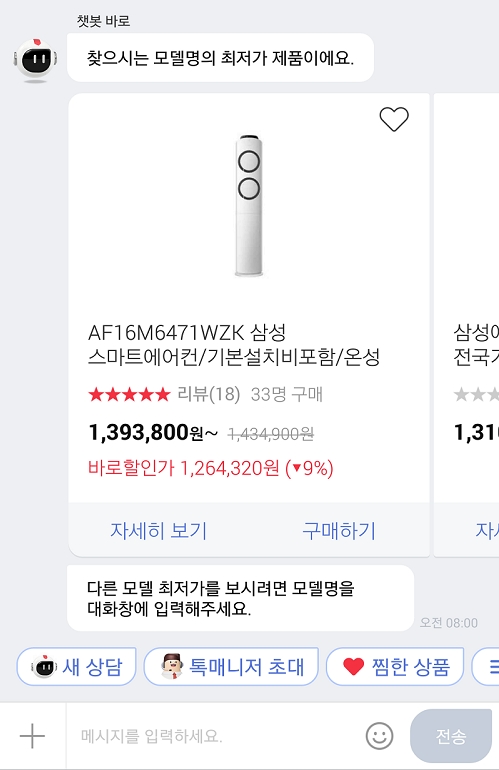499x770 pixels.
Task: Click 자세히 보기 on the Samsung air conditioner card
Action: pos(159,530)
